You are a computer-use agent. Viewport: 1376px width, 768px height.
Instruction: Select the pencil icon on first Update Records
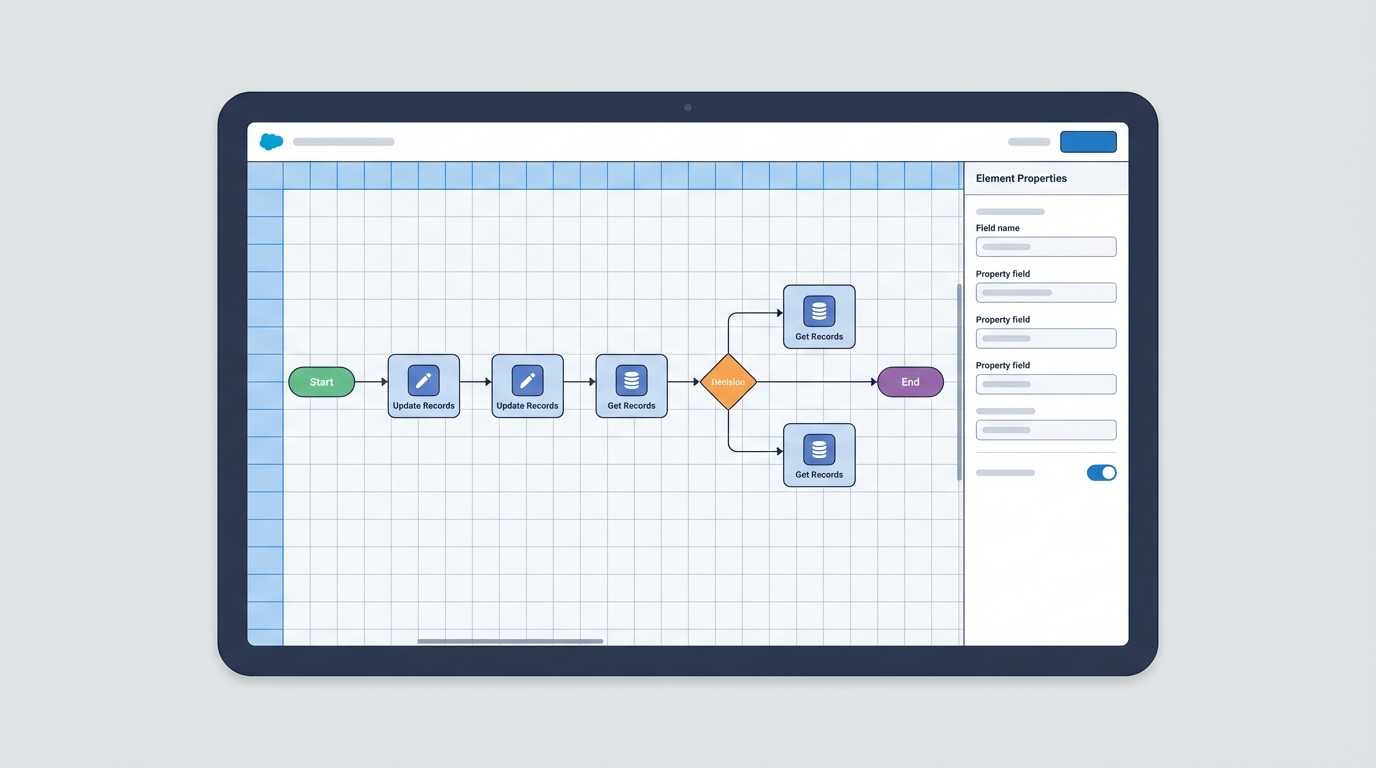click(423, 378)
